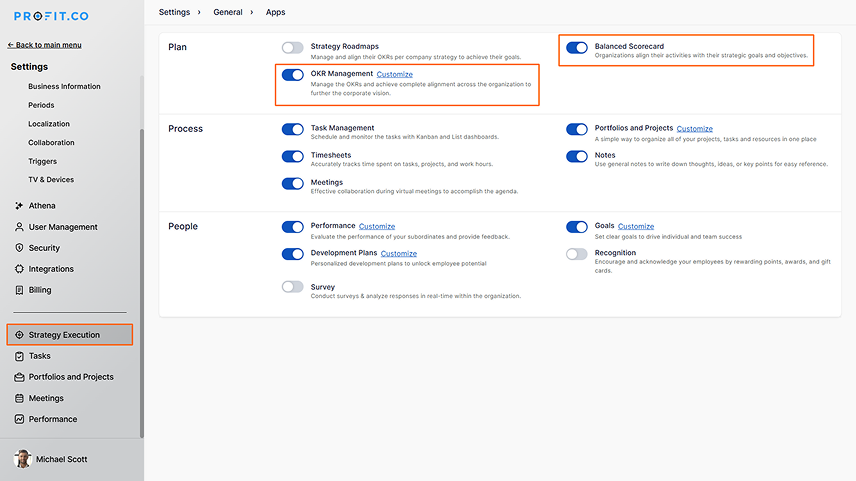Click the User Management person icon
This screenshot has height=481, width=856.
coord(19,227)
